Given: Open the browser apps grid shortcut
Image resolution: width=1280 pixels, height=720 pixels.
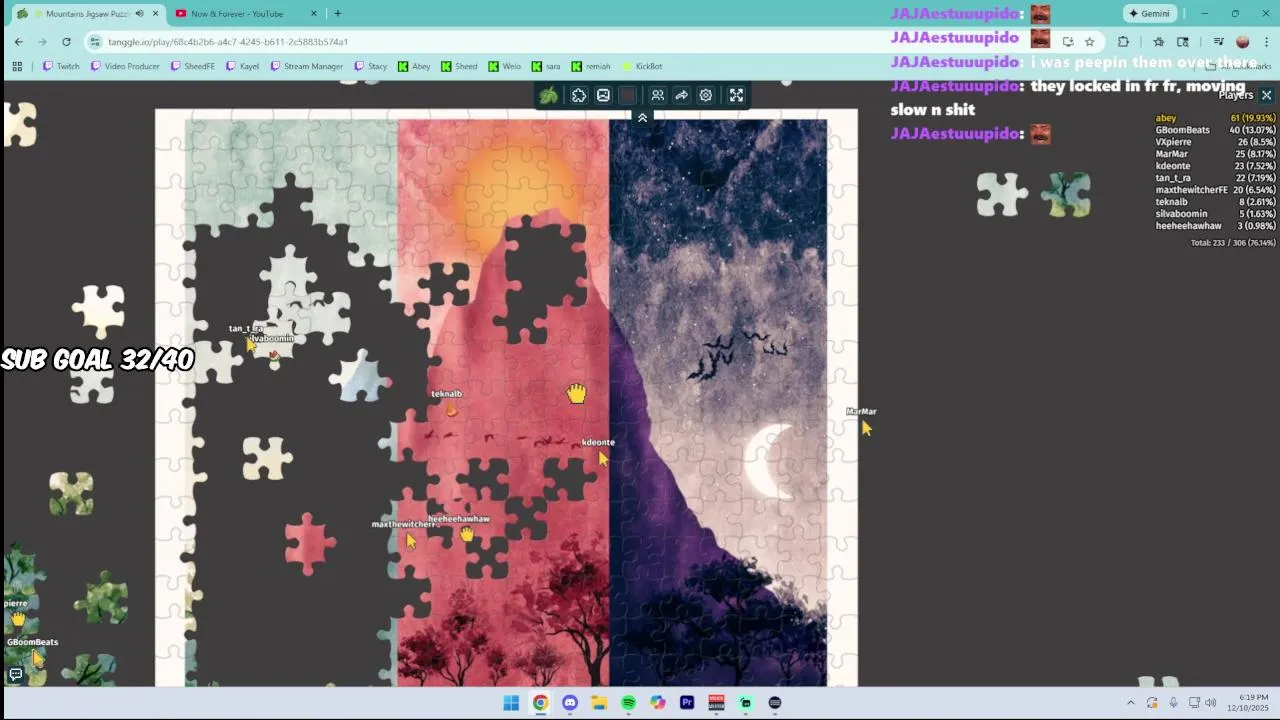Looking at the screenshot, I should point(17,66).
